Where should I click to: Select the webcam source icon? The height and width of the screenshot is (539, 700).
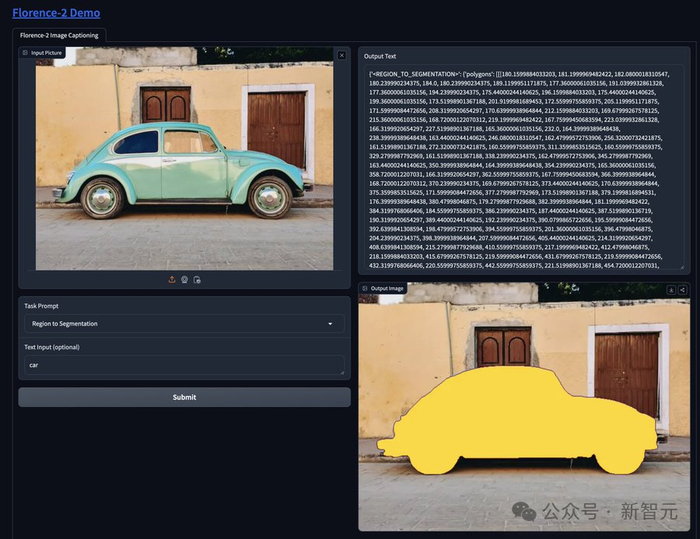coord(184,280)
